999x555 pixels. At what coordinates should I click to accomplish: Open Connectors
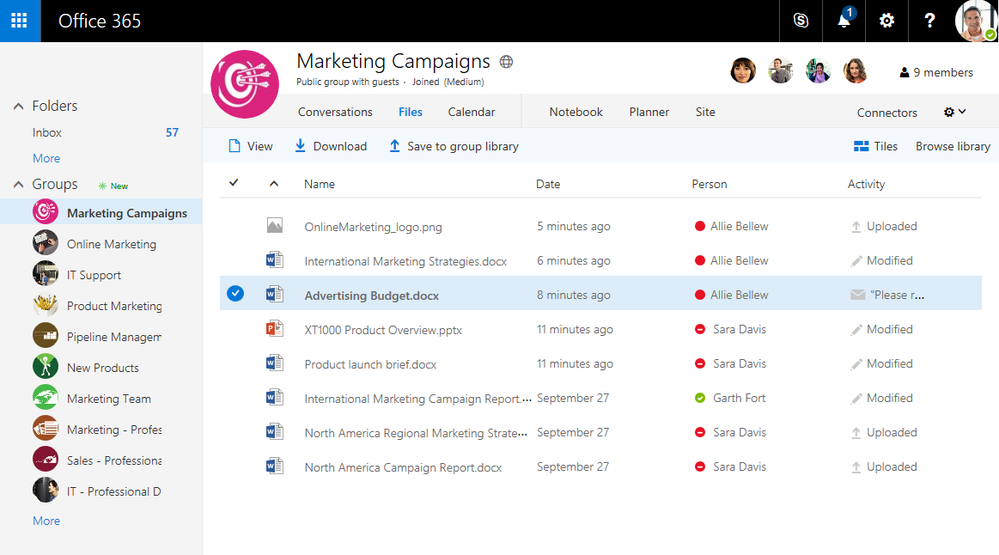(887, 113)
